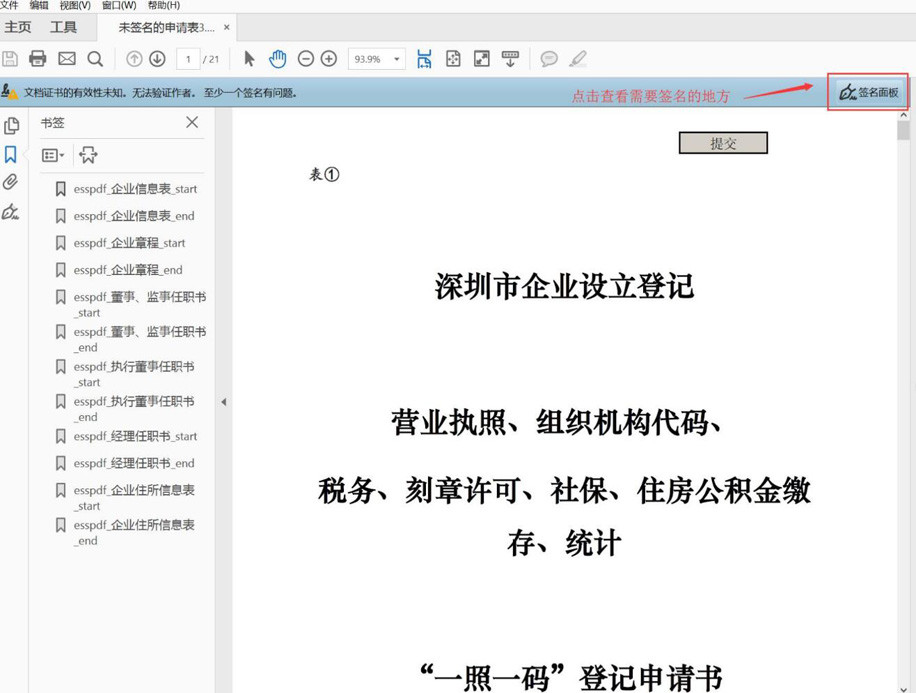Open the Comment bubble tool

click(549, 59)
